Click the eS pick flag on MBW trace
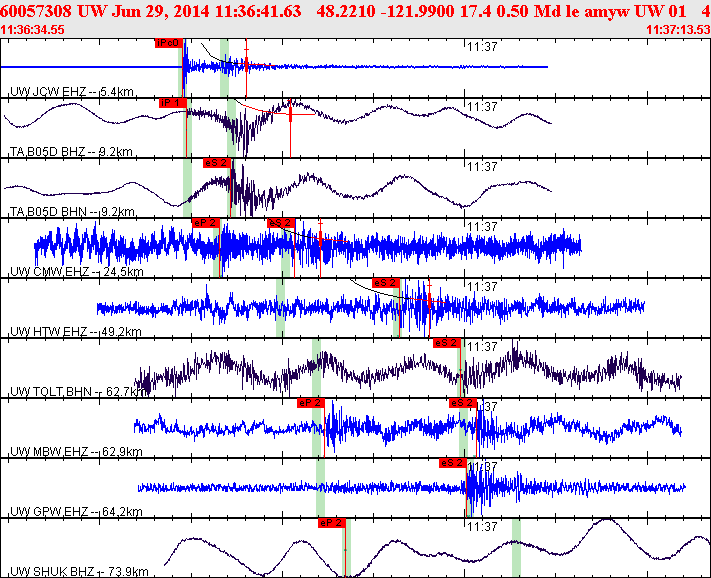Screen dimensions: 711x578 point(462,402)
